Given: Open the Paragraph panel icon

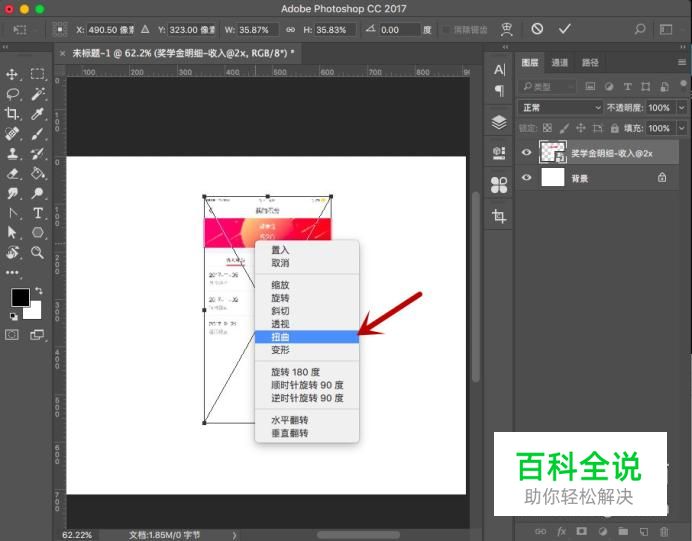Looking at the screenshot, I should (x=499, y=91).
